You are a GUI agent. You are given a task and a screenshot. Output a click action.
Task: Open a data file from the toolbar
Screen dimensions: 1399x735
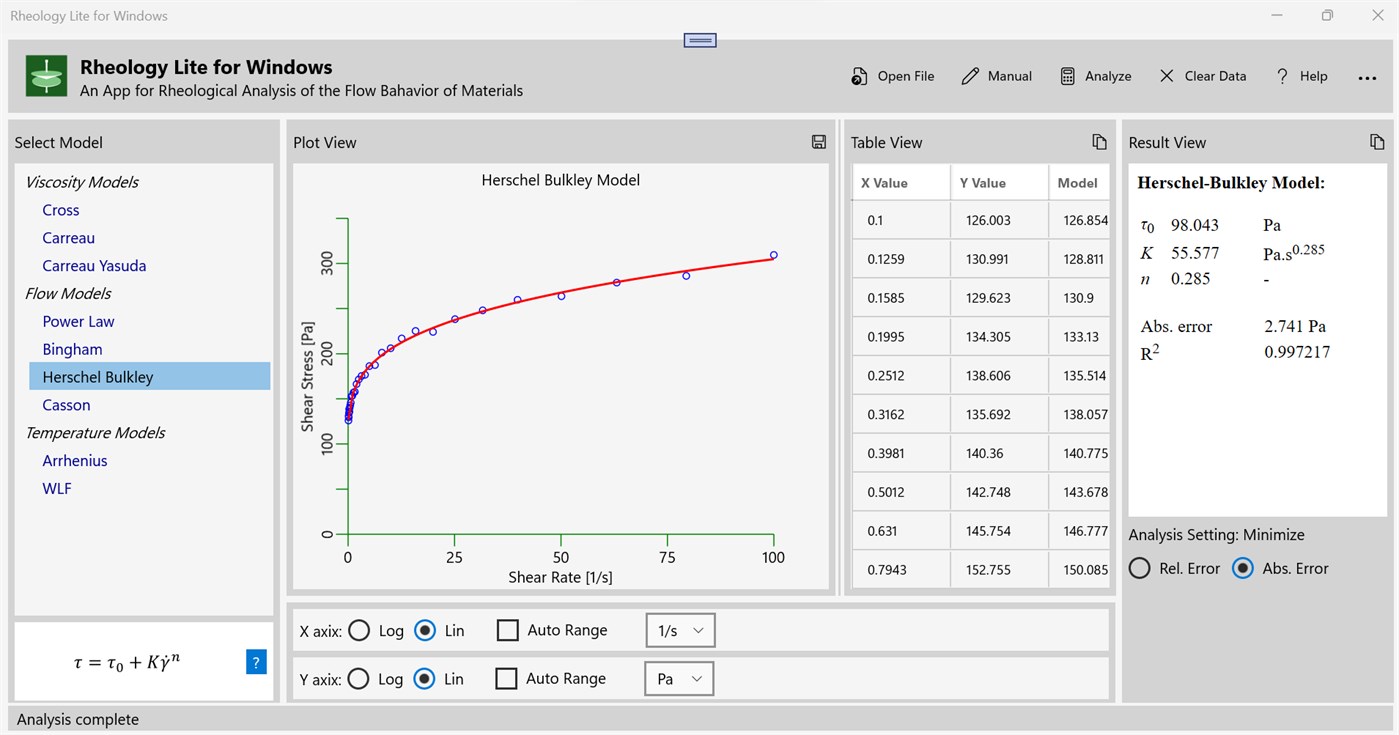[891, 75]
